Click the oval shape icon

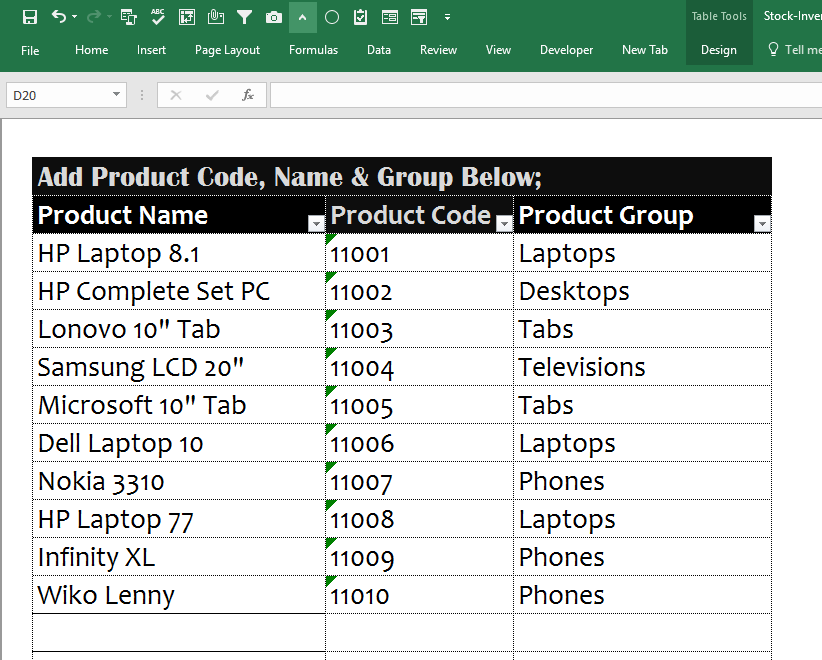[x=332, y=18]
